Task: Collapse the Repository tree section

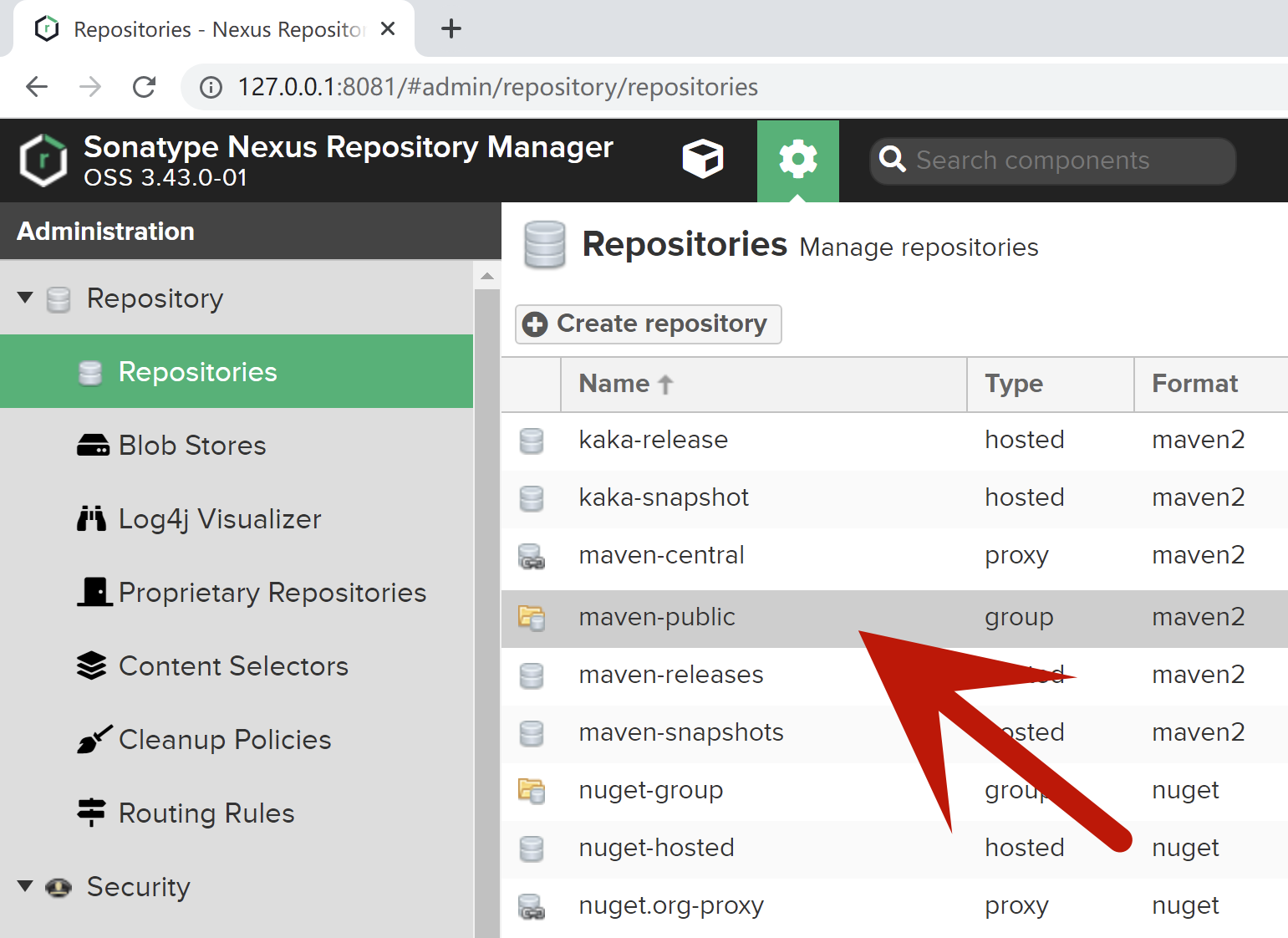Action: click(26, 298)
